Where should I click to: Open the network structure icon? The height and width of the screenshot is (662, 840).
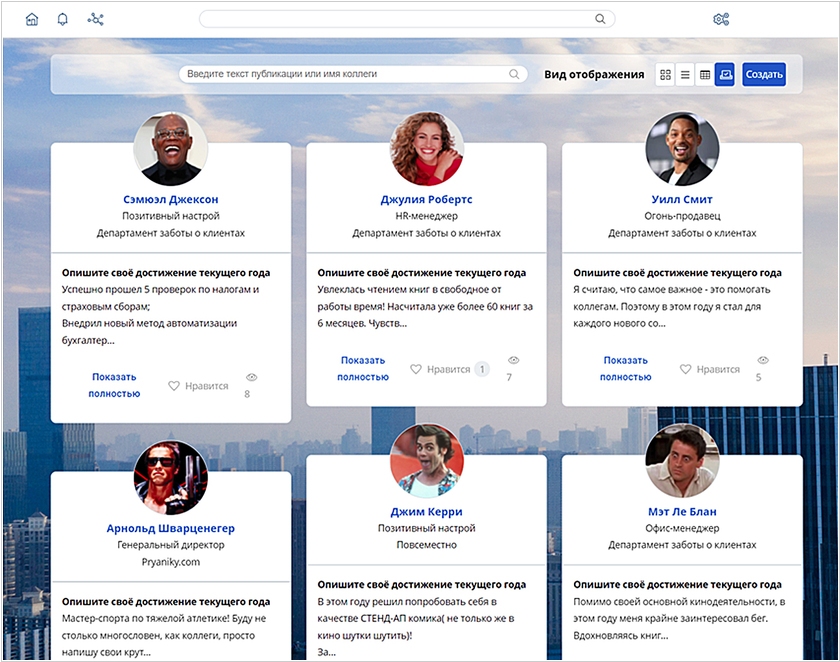coord(95,20)
